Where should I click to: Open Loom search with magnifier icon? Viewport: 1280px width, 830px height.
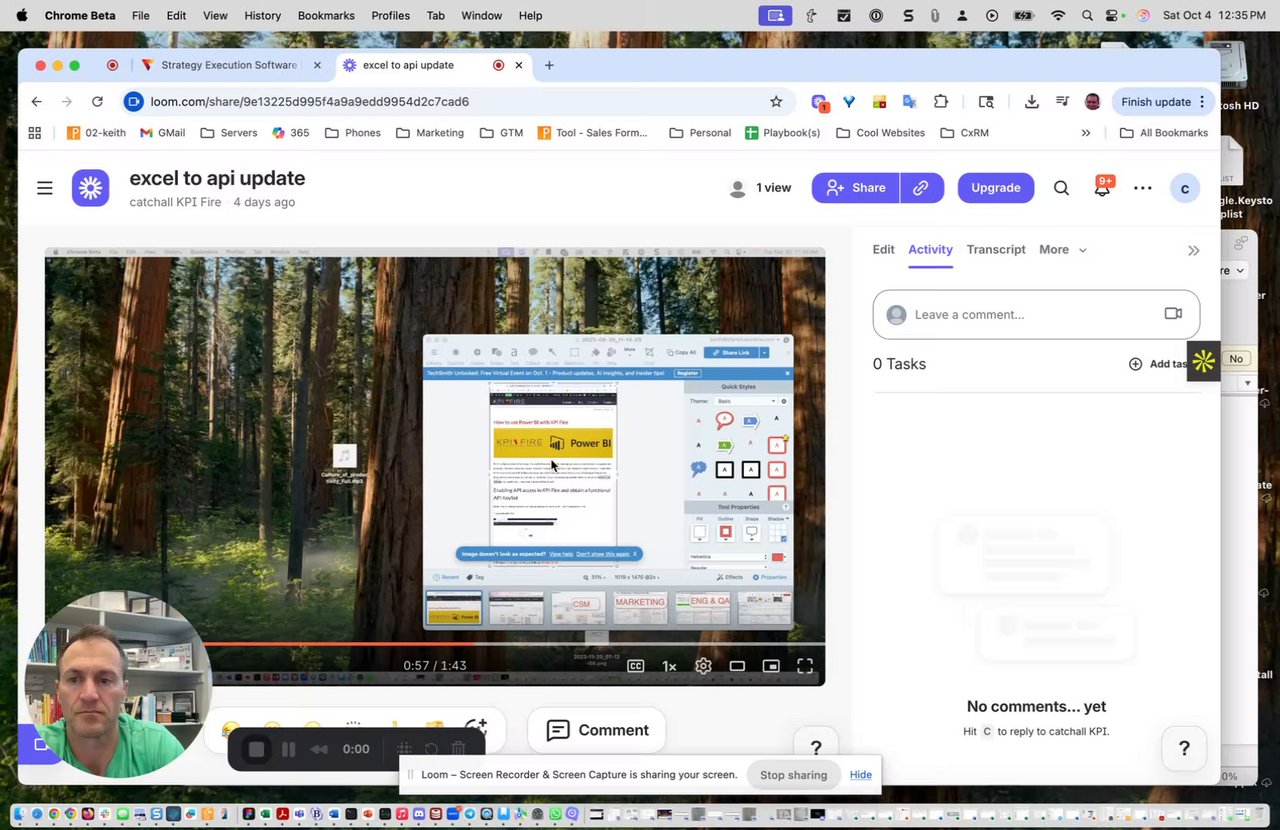pos(1061,188)
